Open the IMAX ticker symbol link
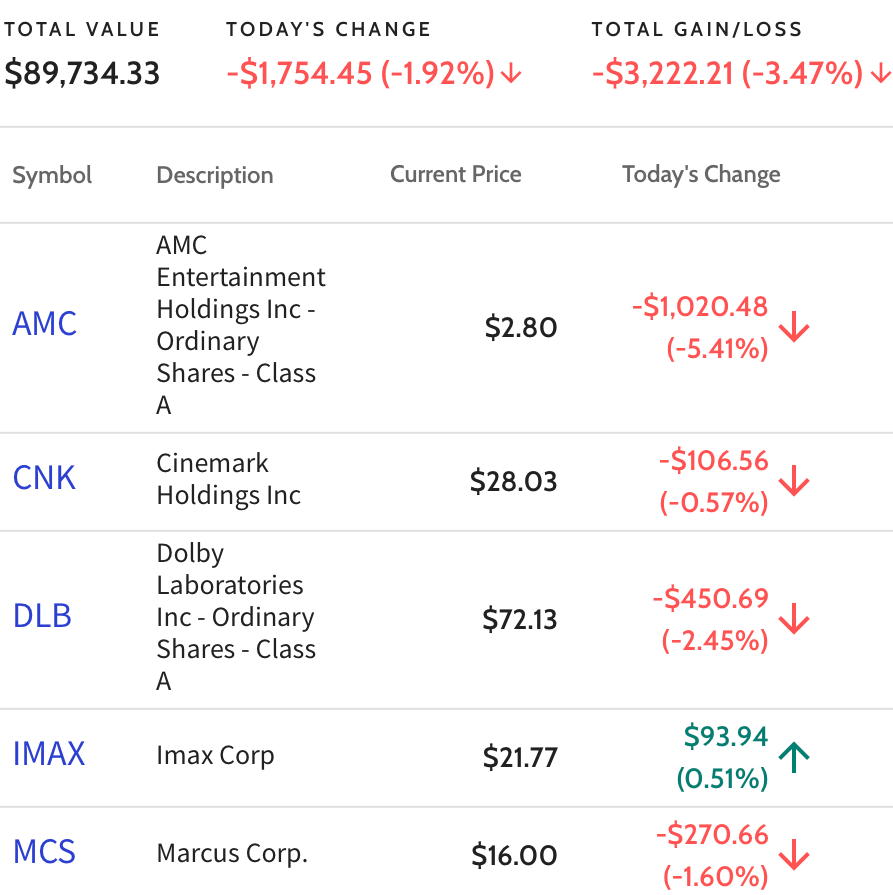 (49, 754)
